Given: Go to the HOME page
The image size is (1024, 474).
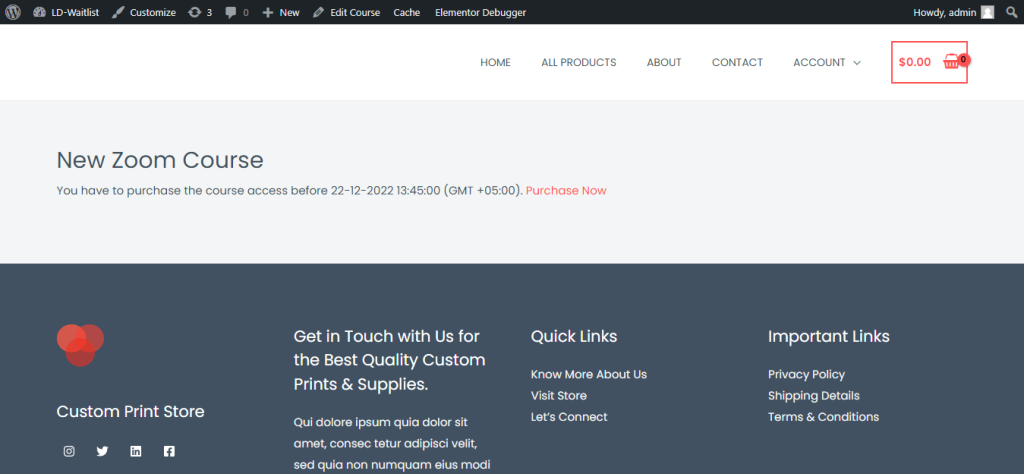Looking at the screenshot, I should [496, 63].
